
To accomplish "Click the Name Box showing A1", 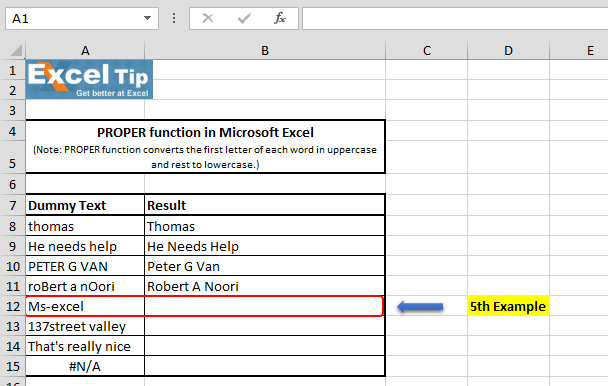I will (x=74, y=18).
